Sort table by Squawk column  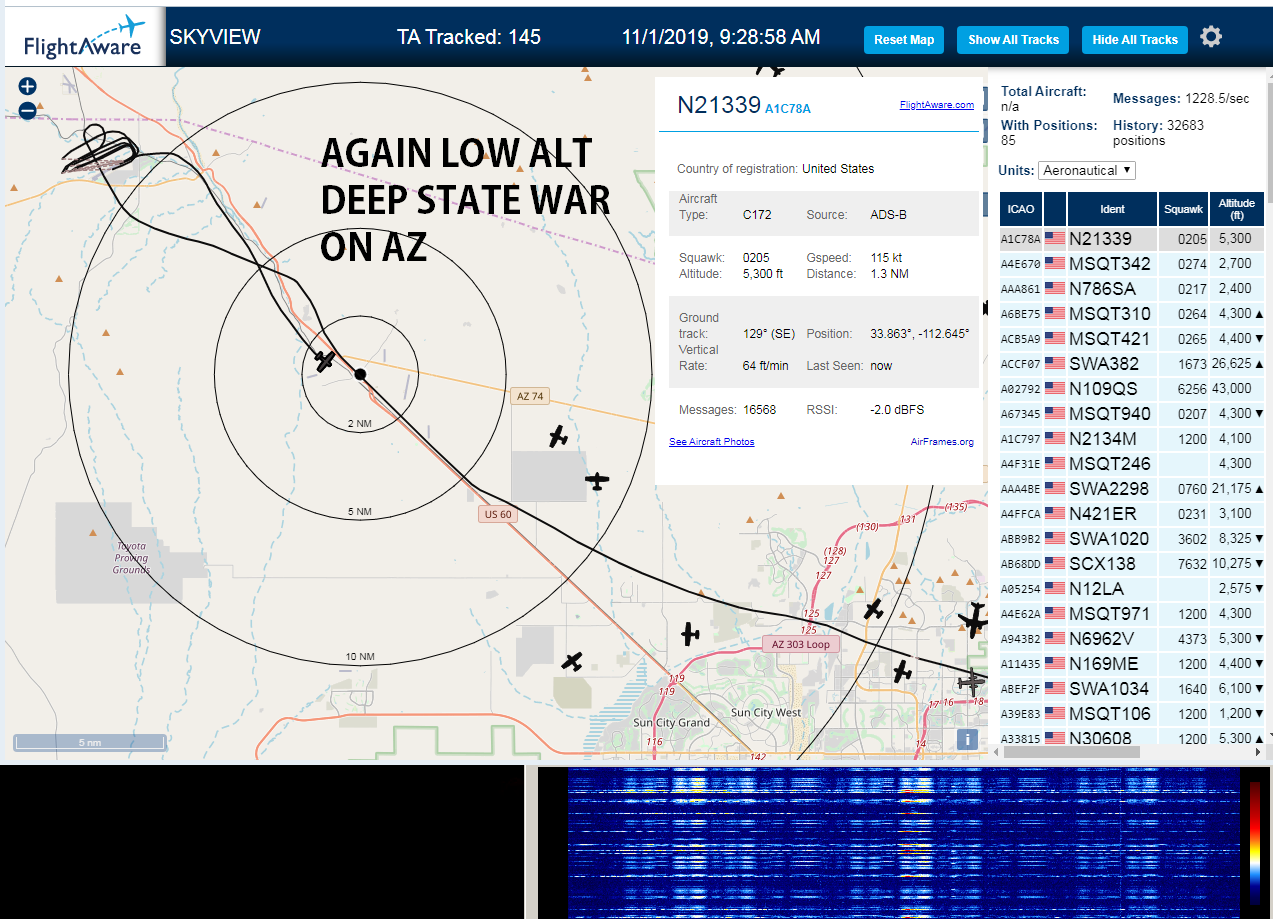pyautogui.click(x=1183, y=209)
